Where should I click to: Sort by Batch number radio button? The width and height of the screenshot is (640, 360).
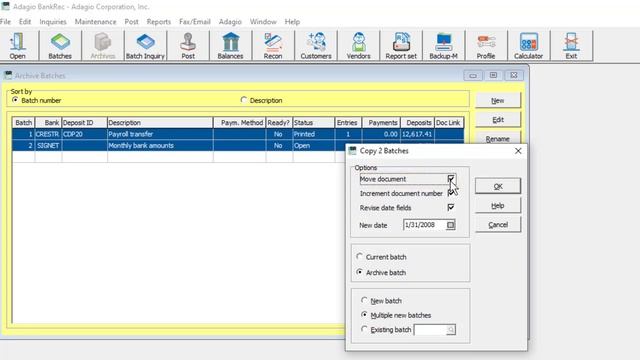pyautogui.click(x=15, y=100)
